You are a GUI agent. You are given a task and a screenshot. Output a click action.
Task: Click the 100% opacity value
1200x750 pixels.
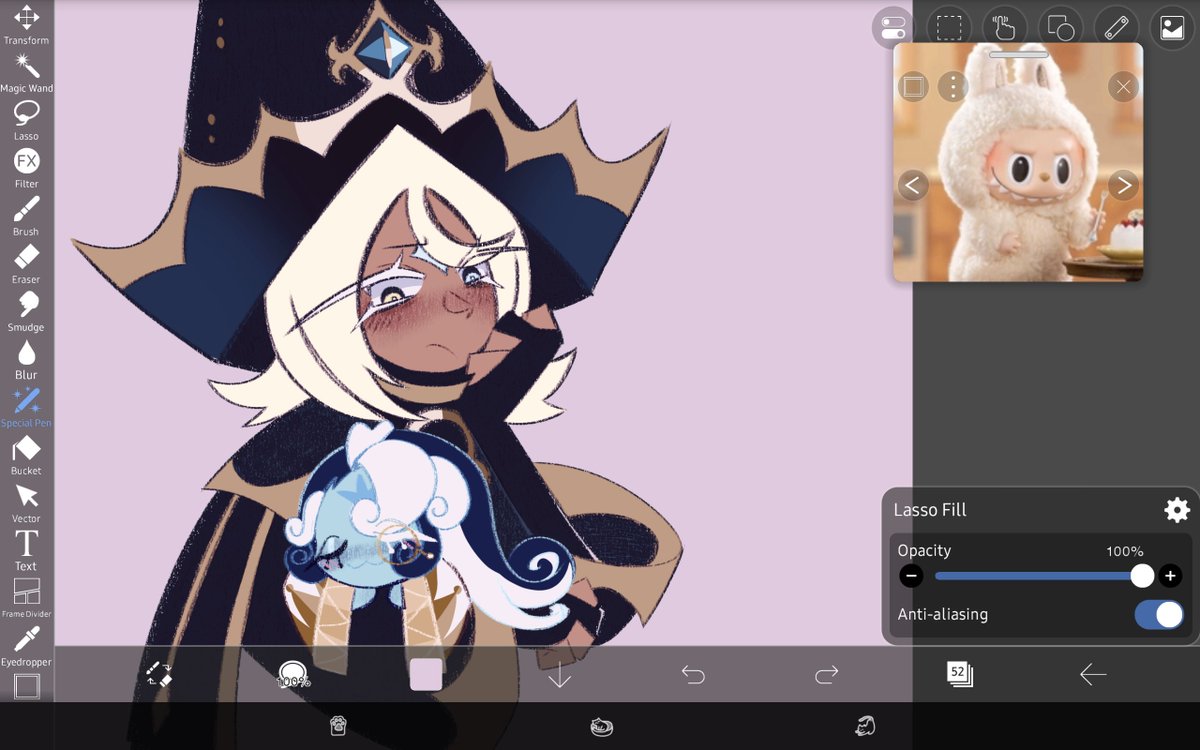tap(1125, 551)
